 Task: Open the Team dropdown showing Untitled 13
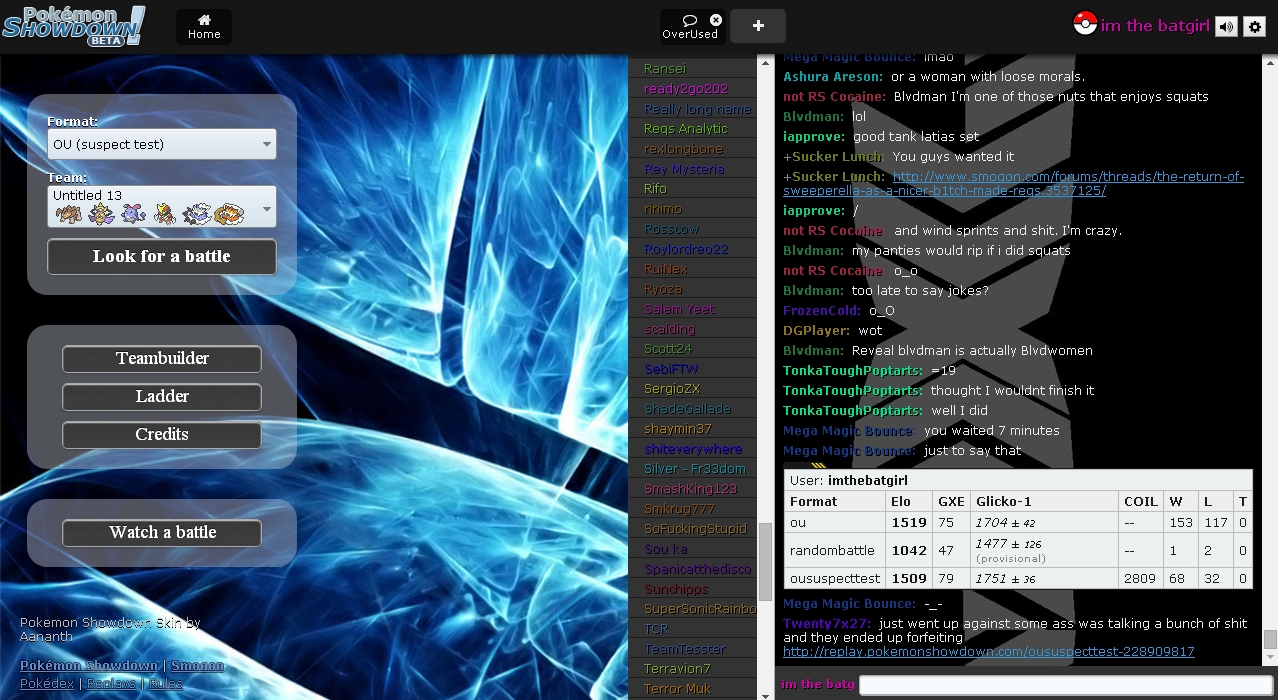[162, 206]
